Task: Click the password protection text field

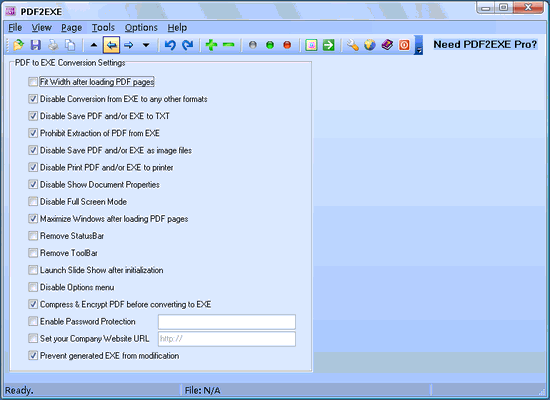Action: (x=227, y=322)
